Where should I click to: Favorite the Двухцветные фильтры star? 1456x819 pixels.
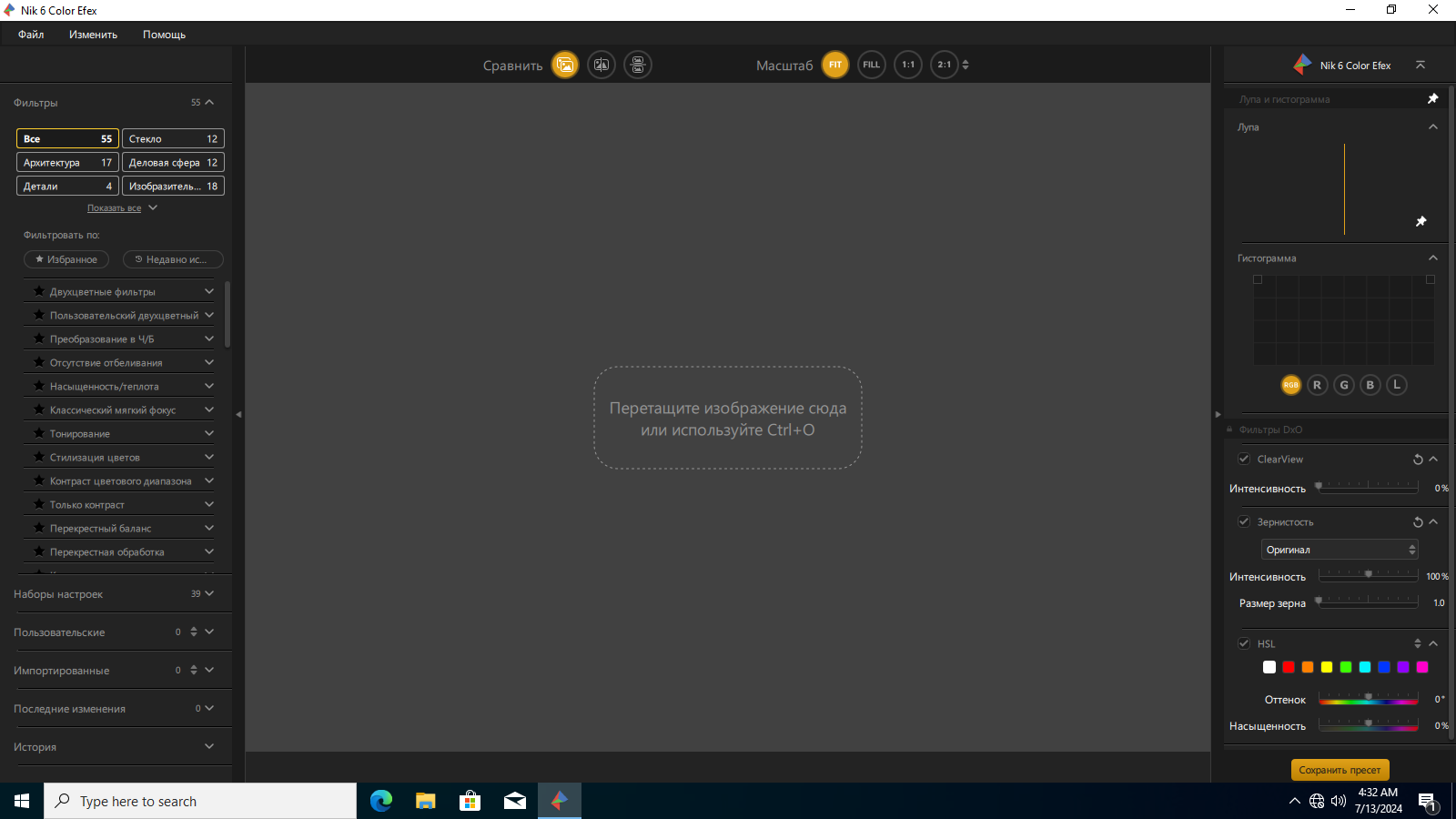pyautogui.click(x=39, y=291)
